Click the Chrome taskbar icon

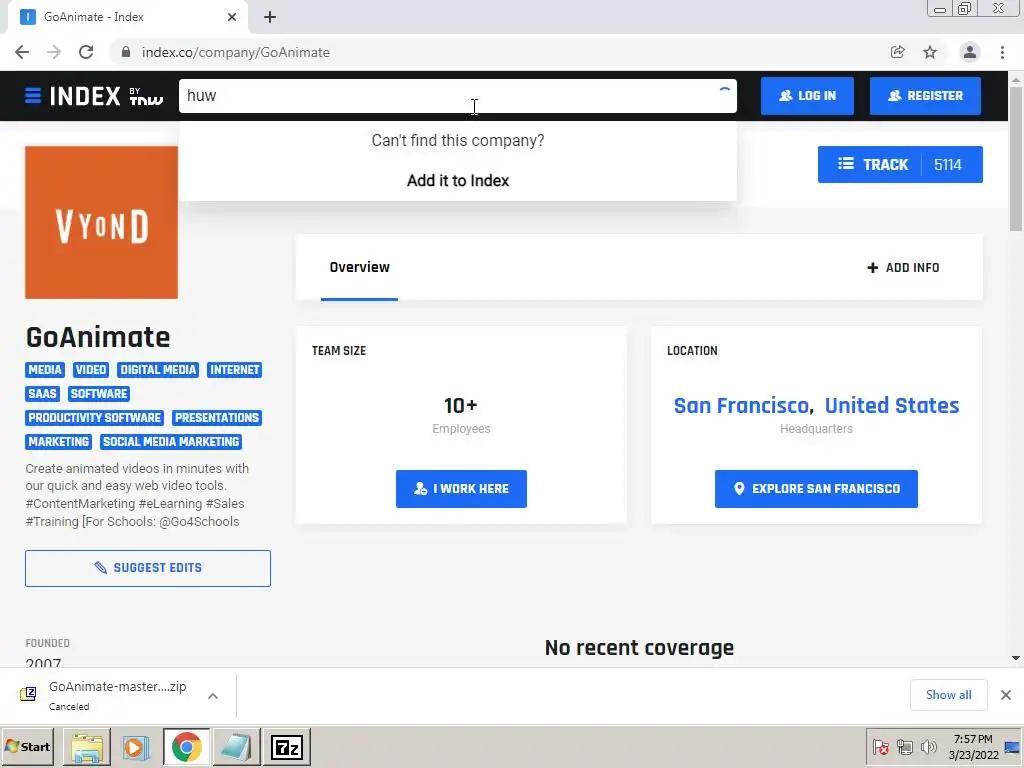pyautogui.click(x=187, y=747)
